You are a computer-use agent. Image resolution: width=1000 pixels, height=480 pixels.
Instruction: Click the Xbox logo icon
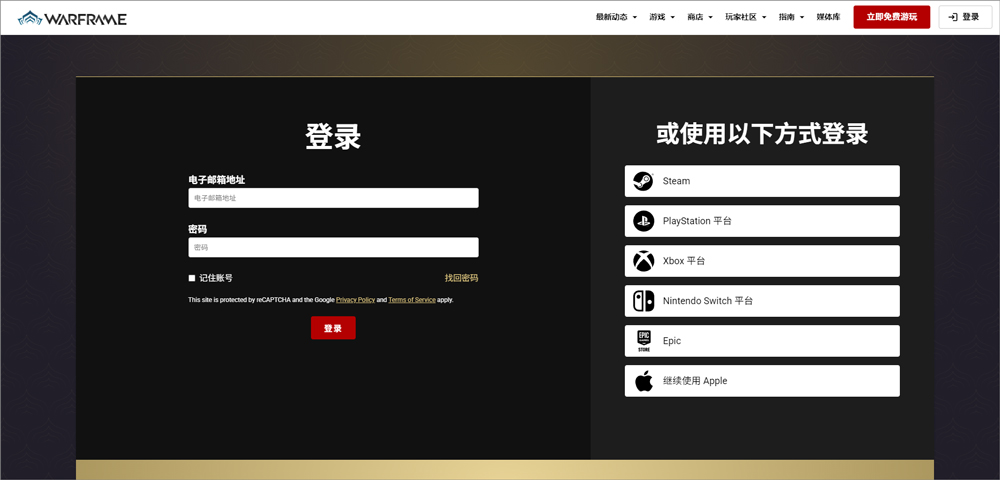(643, 261)
